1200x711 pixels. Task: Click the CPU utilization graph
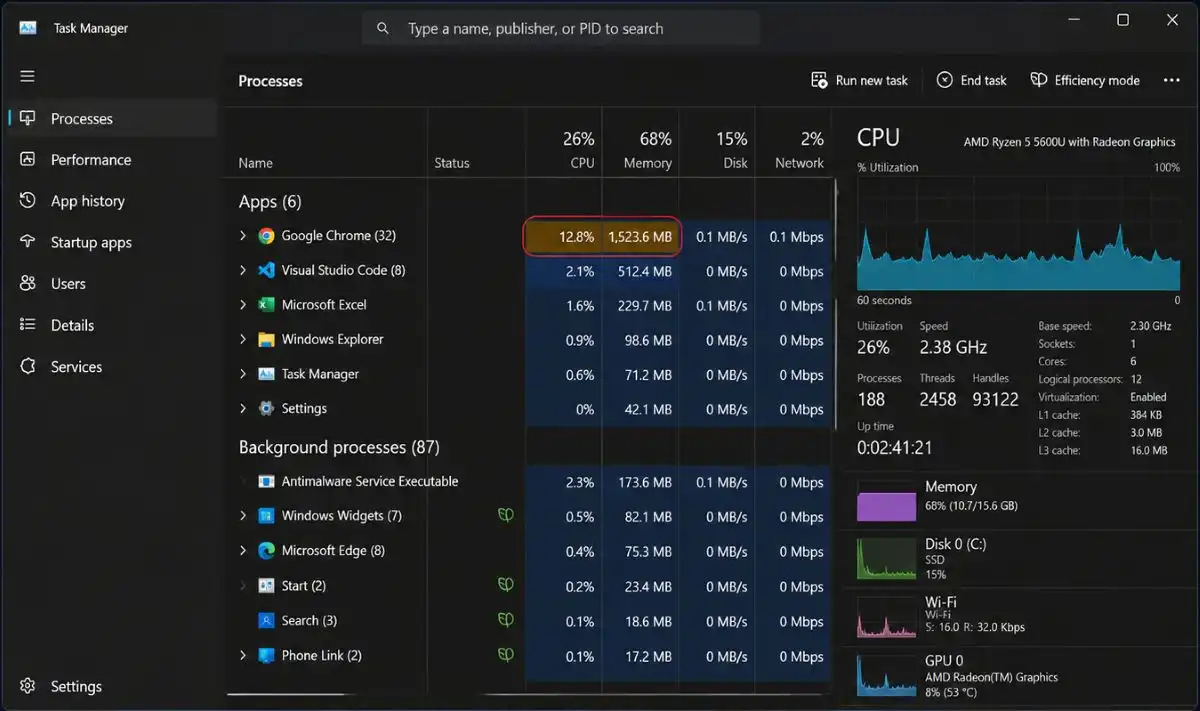tap(1019, 235)
